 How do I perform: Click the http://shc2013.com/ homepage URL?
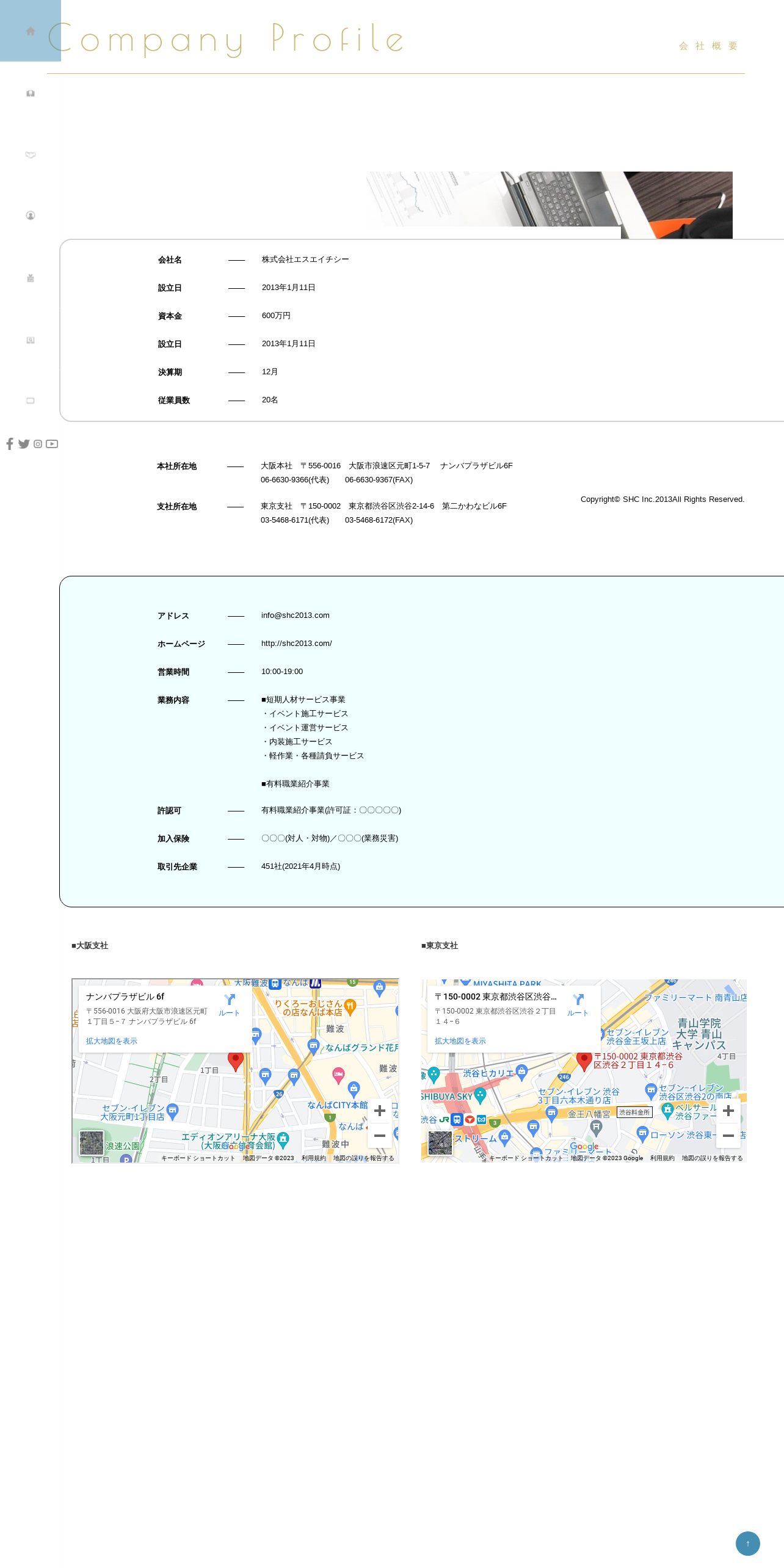tap(297, 644)
